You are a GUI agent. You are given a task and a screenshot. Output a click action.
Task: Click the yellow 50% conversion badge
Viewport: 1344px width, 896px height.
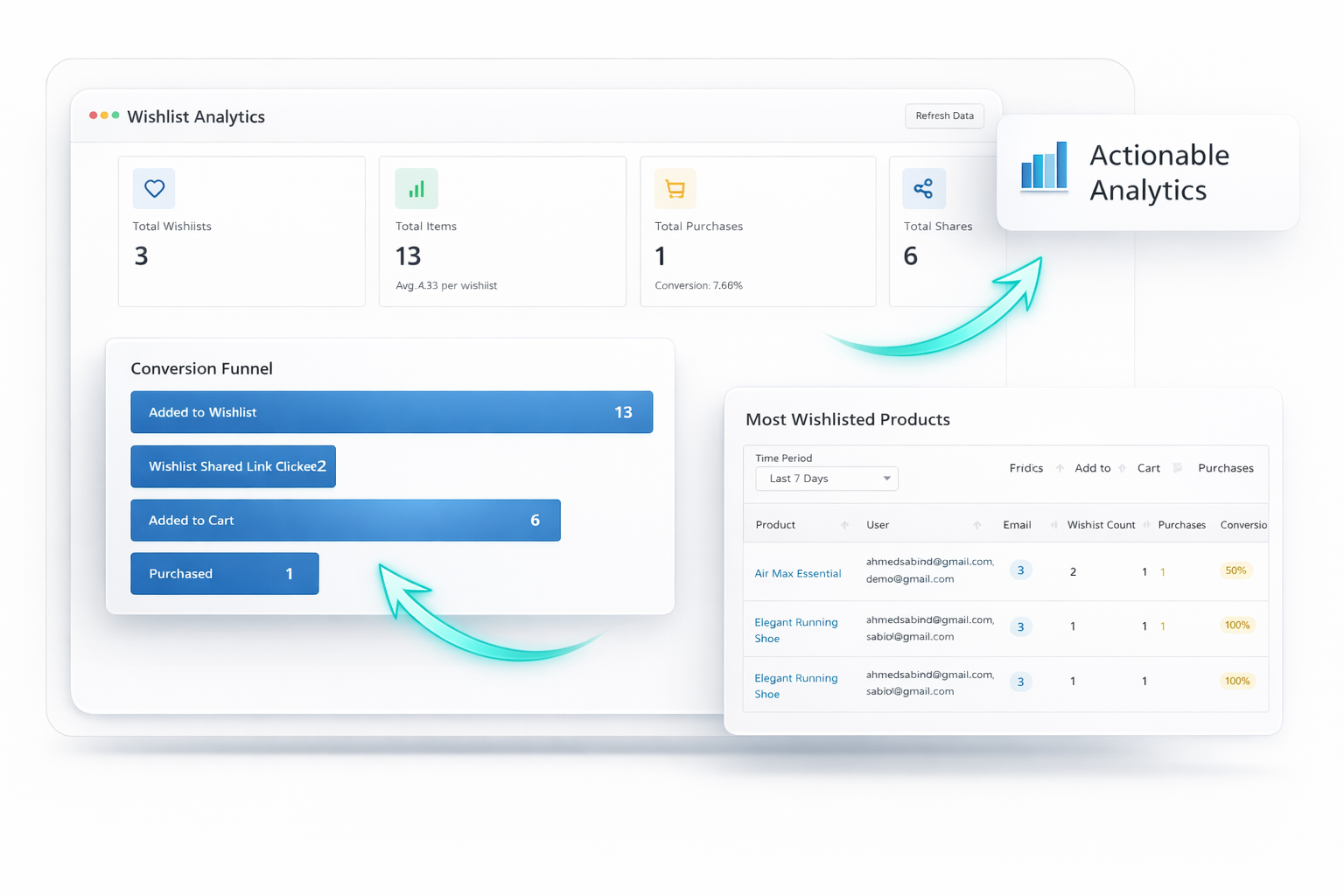click(1235, 570)
